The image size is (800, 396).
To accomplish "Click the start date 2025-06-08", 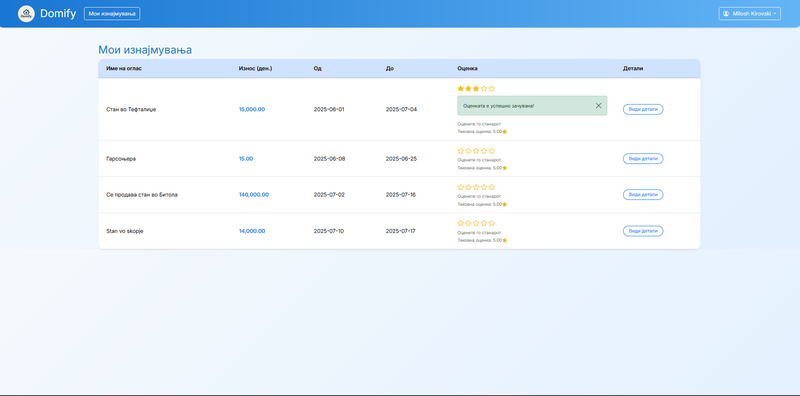I will coord(330,159).
